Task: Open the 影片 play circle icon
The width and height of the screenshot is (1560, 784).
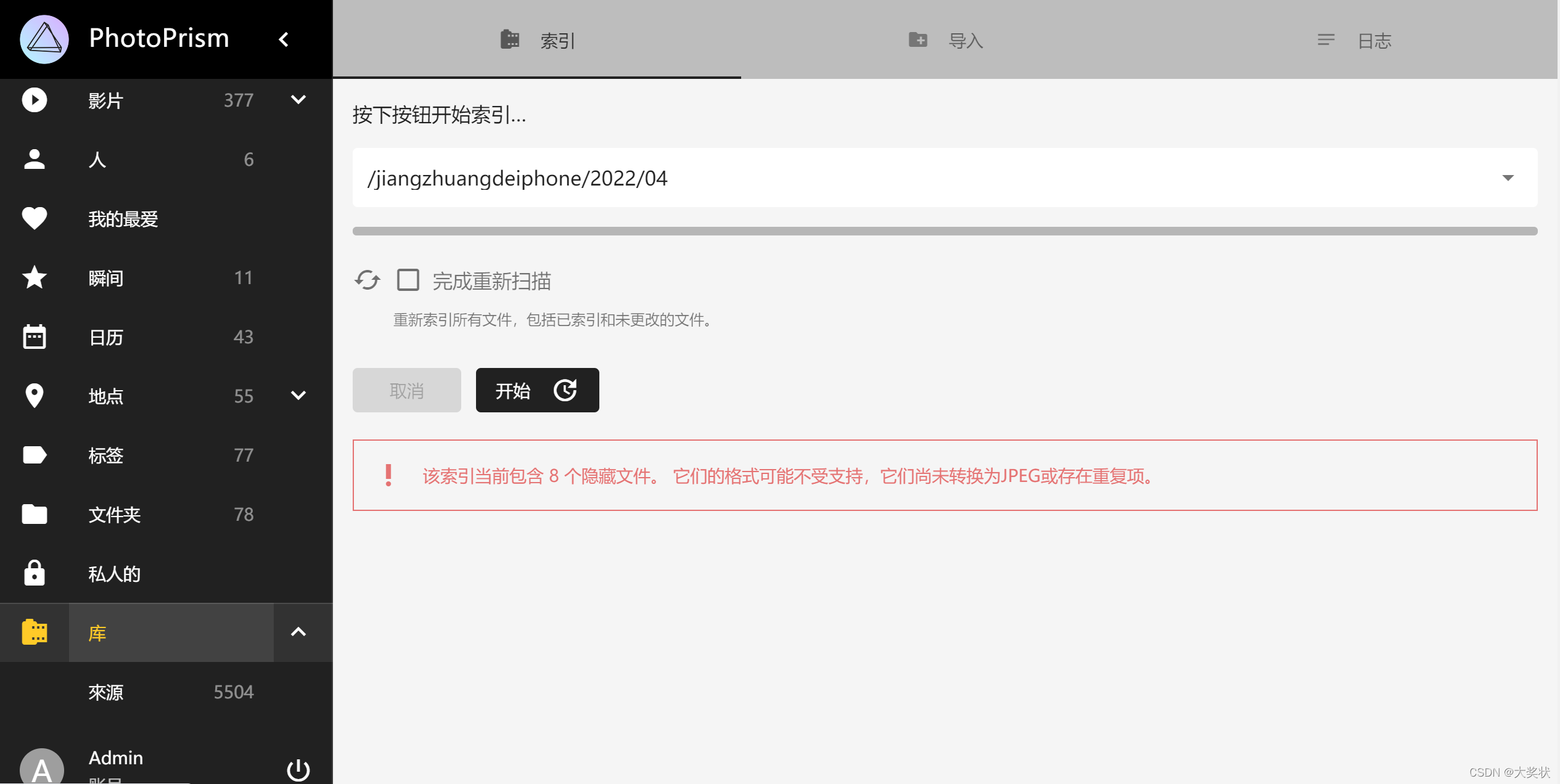Action: point(35,100)
